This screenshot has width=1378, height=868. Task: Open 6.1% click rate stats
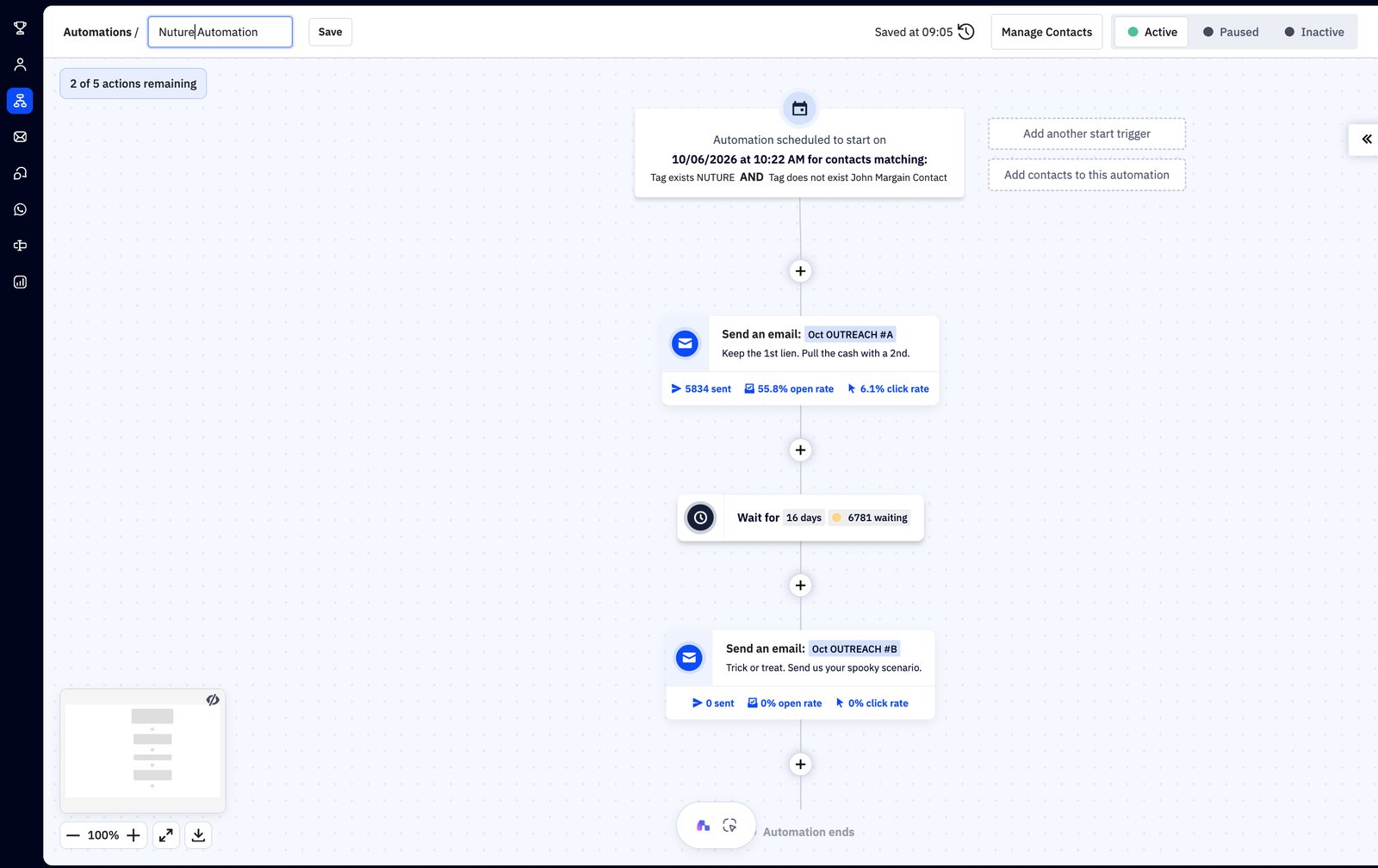point(888,389)
